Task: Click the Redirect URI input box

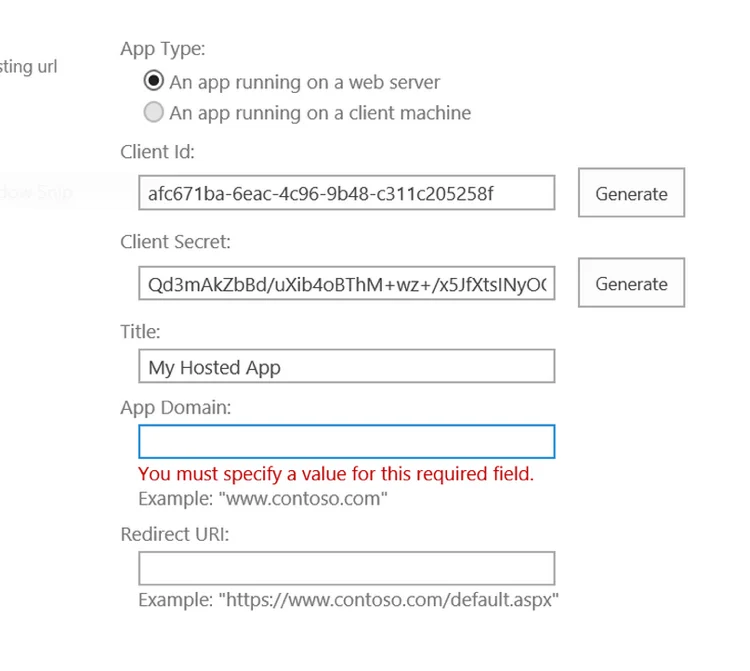Action: (347, 568)
